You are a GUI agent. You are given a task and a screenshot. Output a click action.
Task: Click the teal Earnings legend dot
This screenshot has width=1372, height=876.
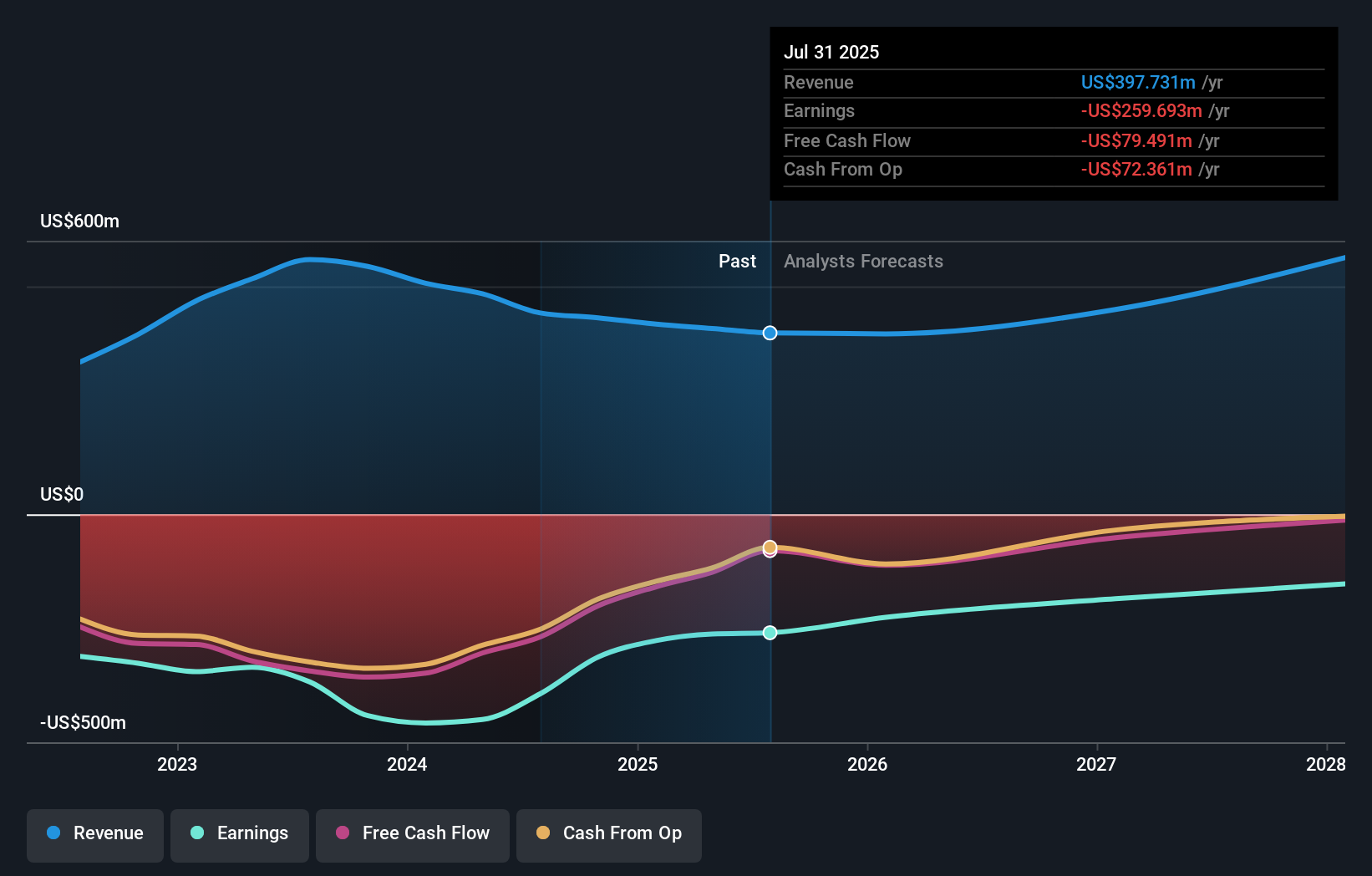pyautogui.click(x=195, y=833)
